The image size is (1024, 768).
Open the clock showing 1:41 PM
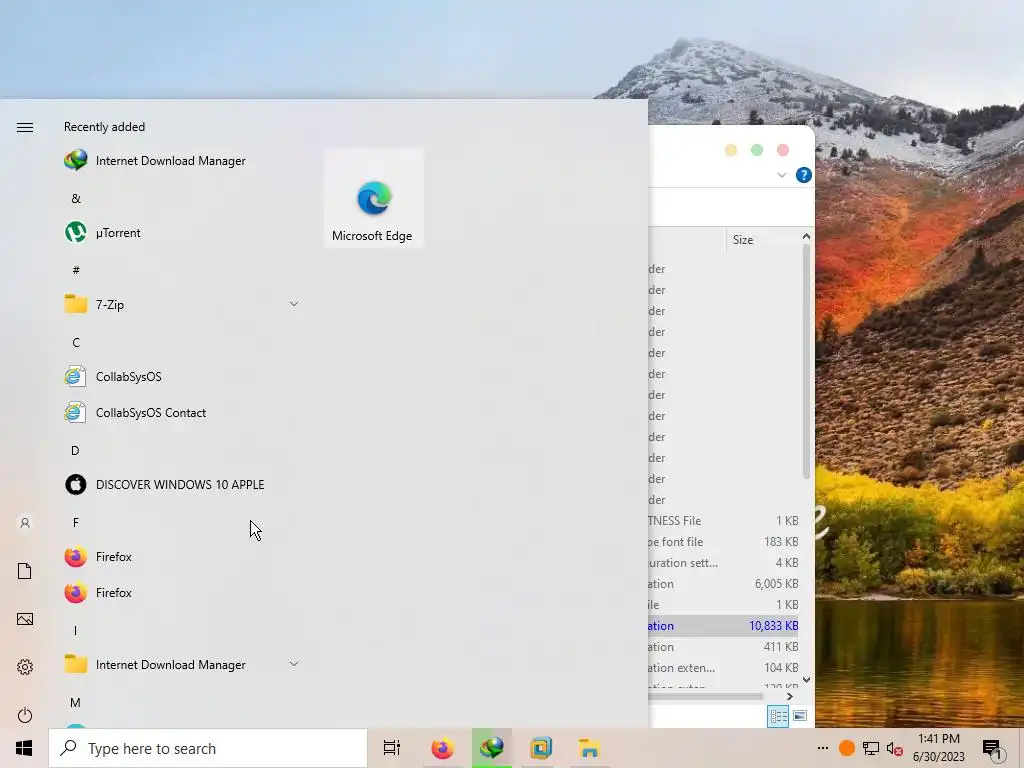tap(938, 748)
